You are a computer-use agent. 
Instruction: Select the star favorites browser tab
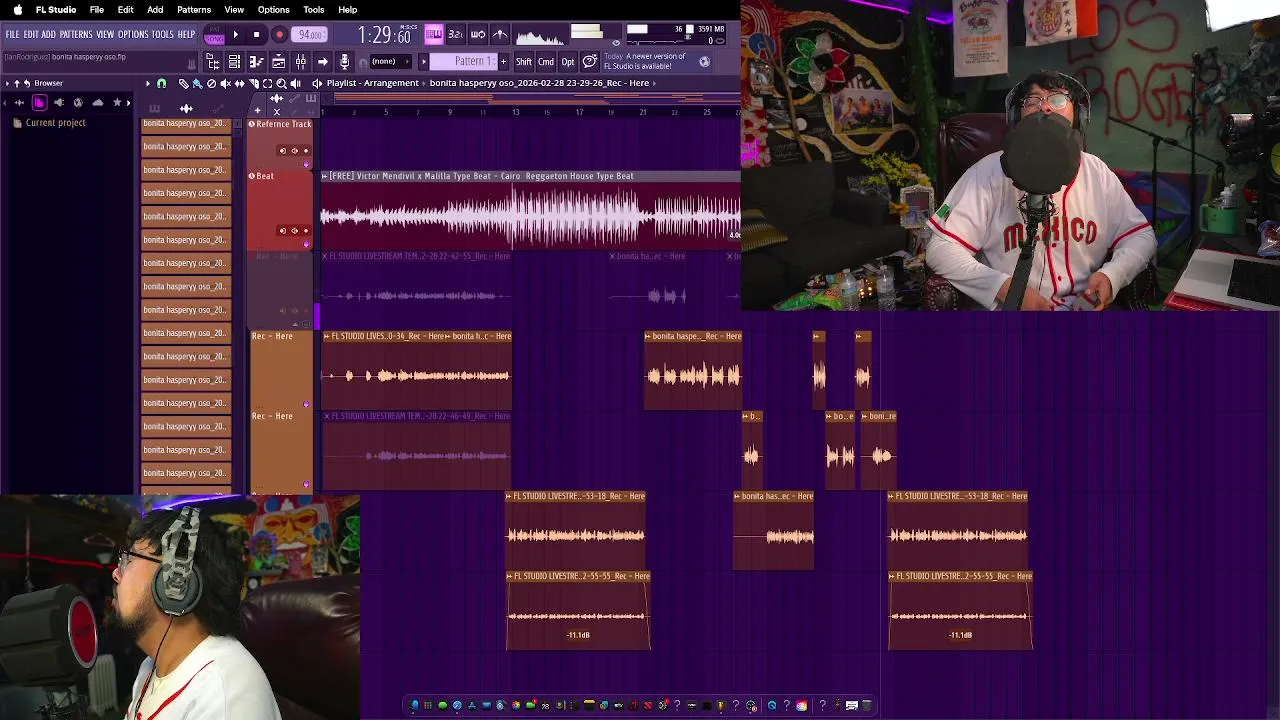[x=117, y=103]
